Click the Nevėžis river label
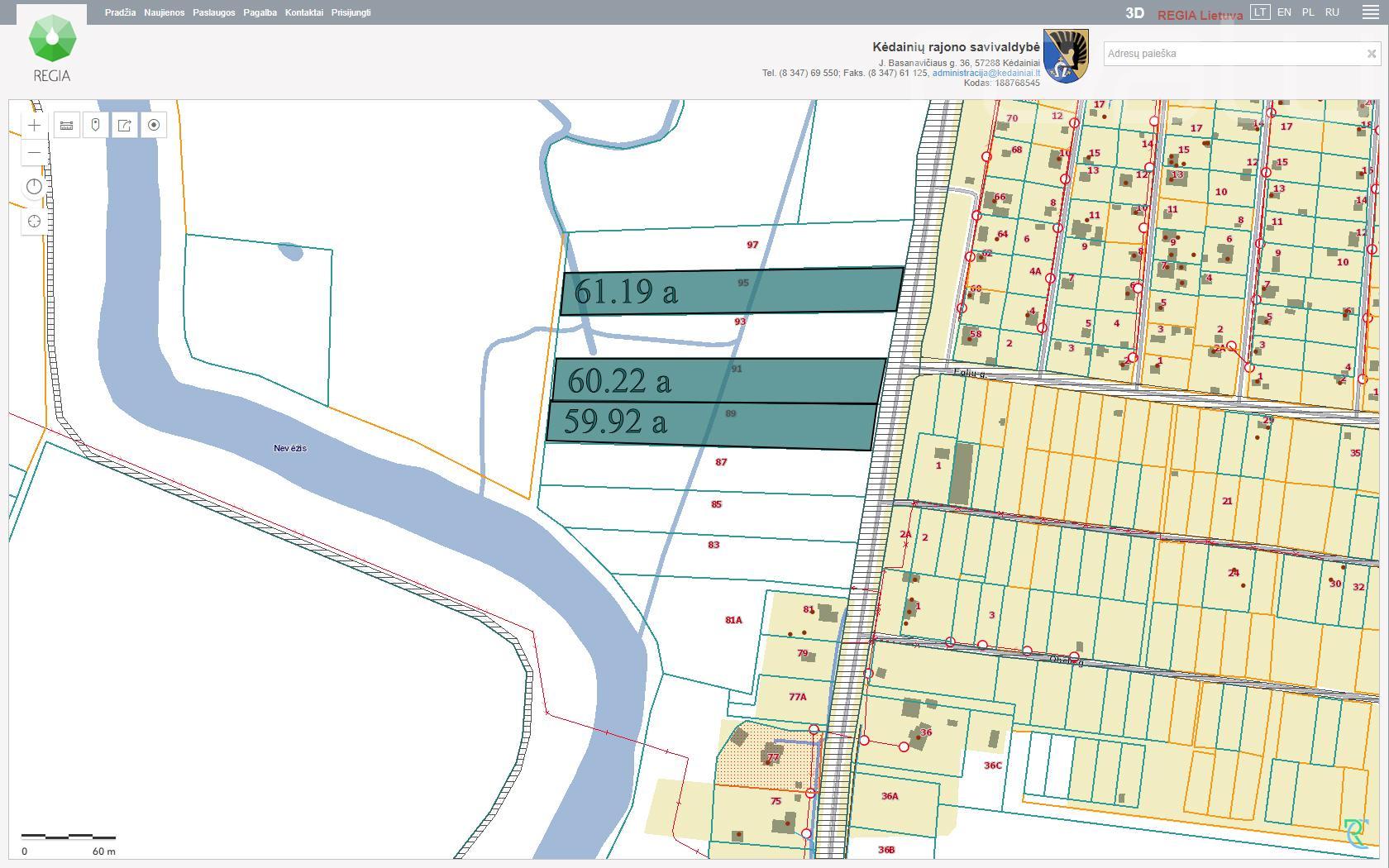The height and width of the screenshot is (868, 1389). point(290,448)
